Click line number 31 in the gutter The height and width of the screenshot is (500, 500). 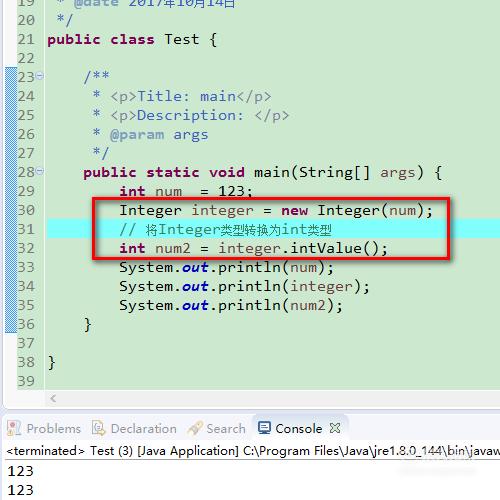tap(26, 229)
